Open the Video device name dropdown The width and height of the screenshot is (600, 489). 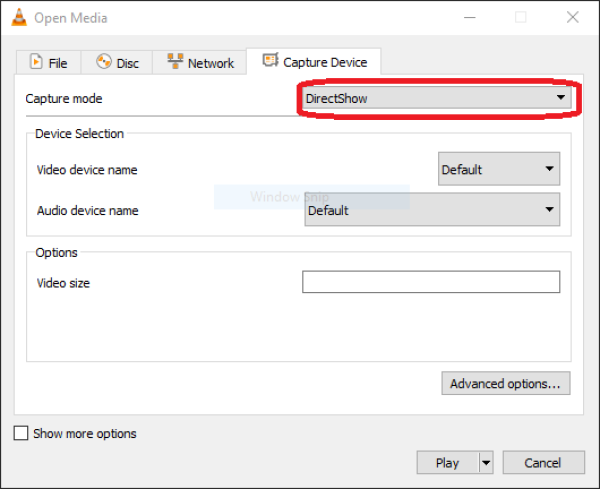click(499, 169)
